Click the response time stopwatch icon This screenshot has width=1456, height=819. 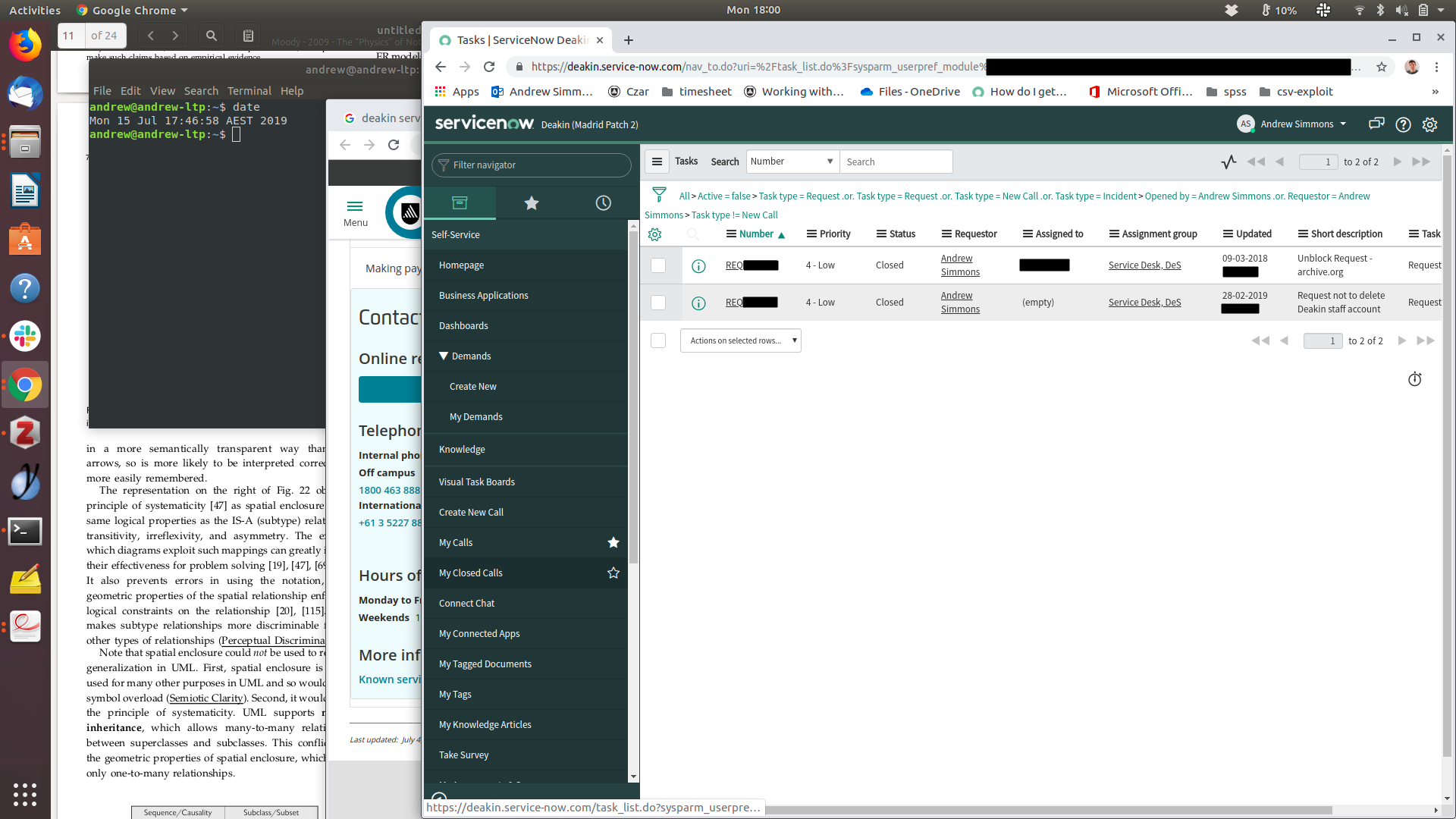(1414, 379)
